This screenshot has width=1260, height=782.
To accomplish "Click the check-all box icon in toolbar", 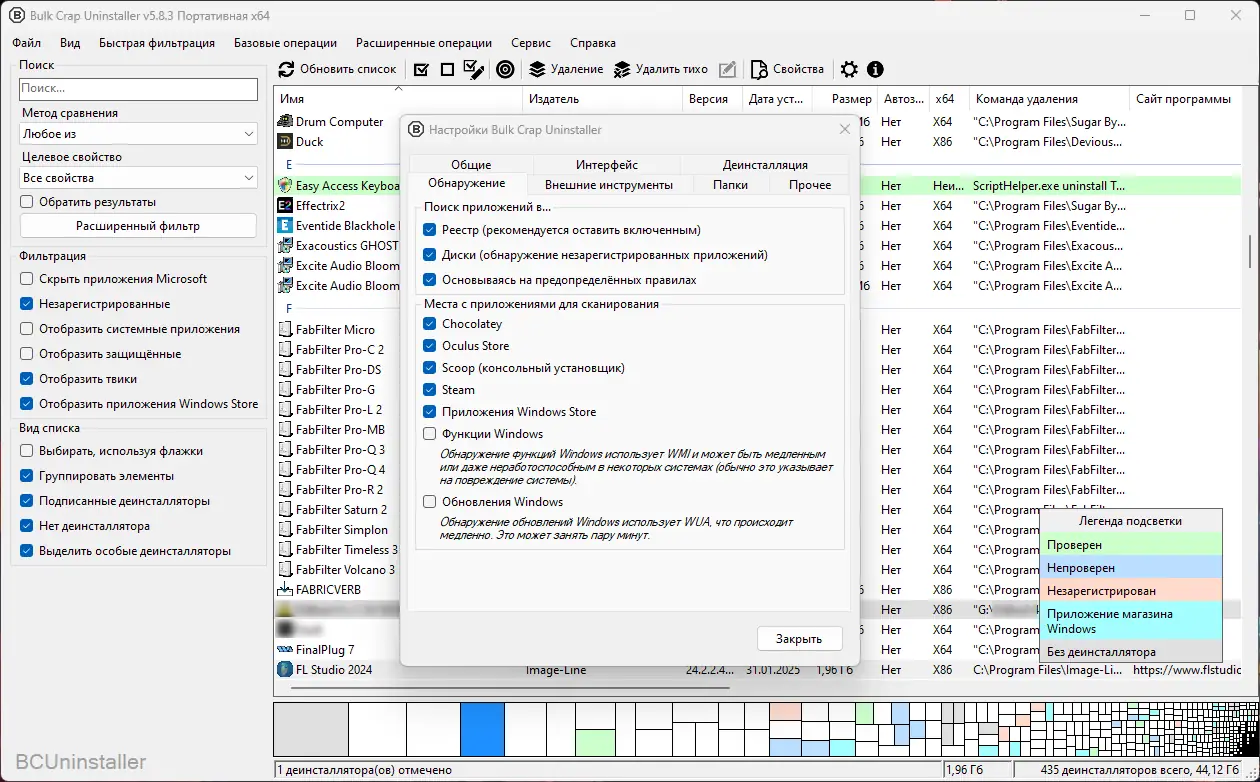I will 421,69.
